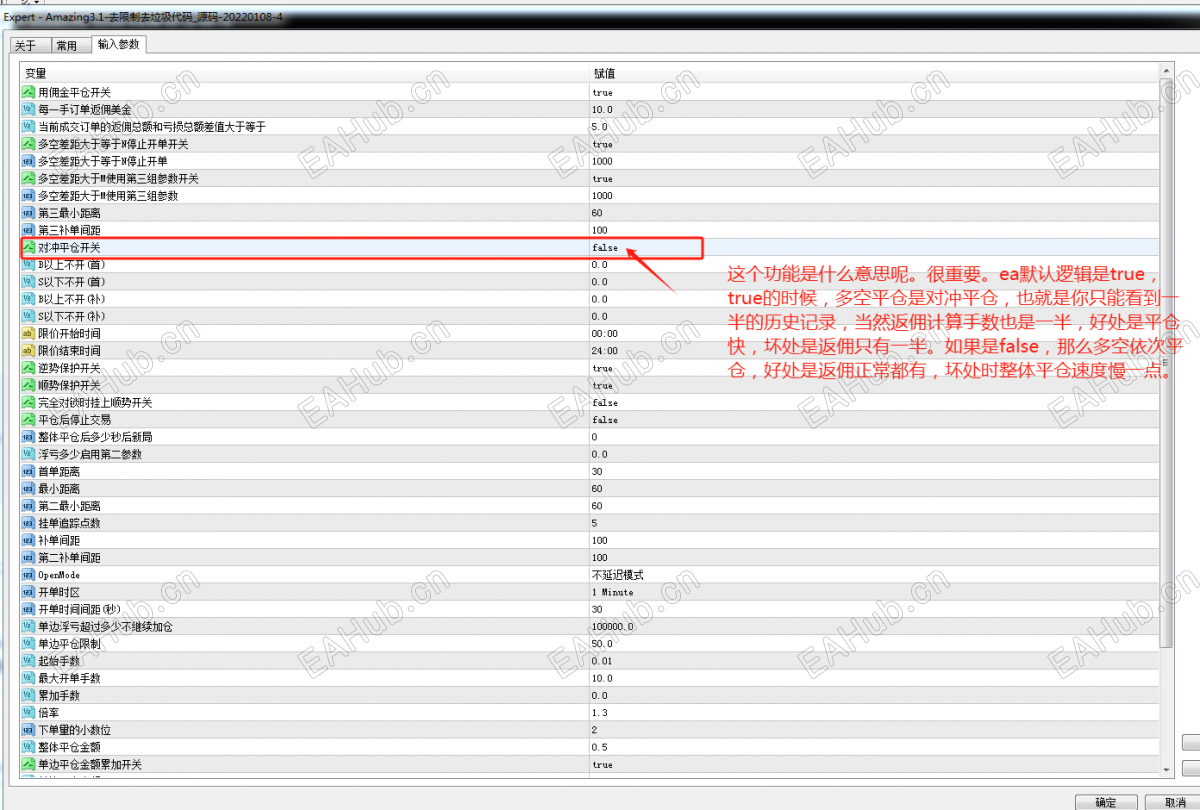The width and height of the screenshot is (1200, 810).
Task: Edit the 24:00 value of 限价结束时间
Action: [x=604, y=351]
